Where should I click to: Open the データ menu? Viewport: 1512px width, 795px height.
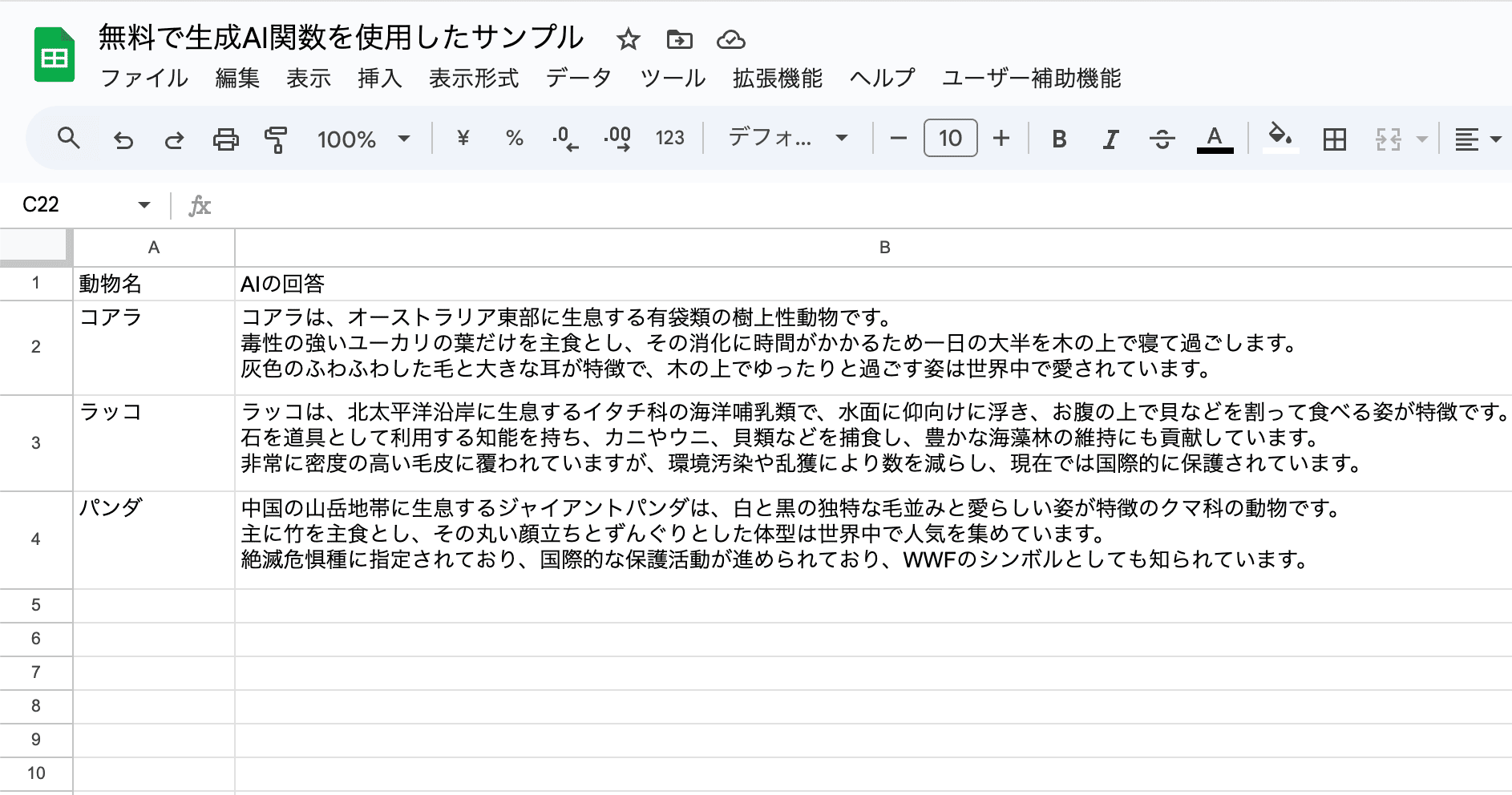(579, 79)
